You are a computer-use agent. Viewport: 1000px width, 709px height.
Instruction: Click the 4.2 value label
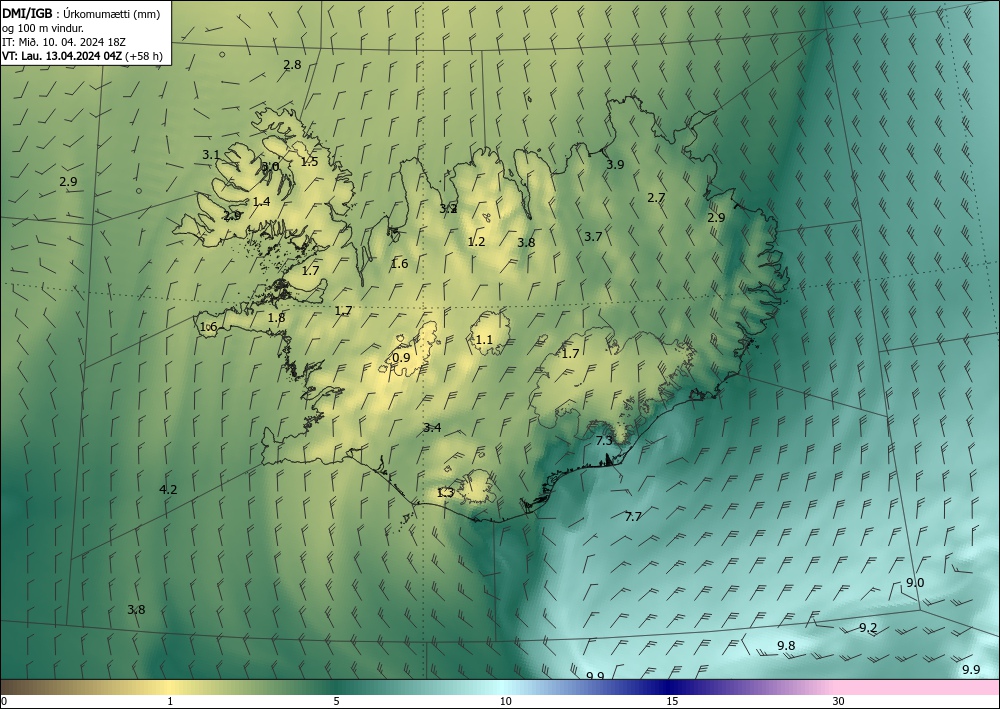click(x=168, y=490)
